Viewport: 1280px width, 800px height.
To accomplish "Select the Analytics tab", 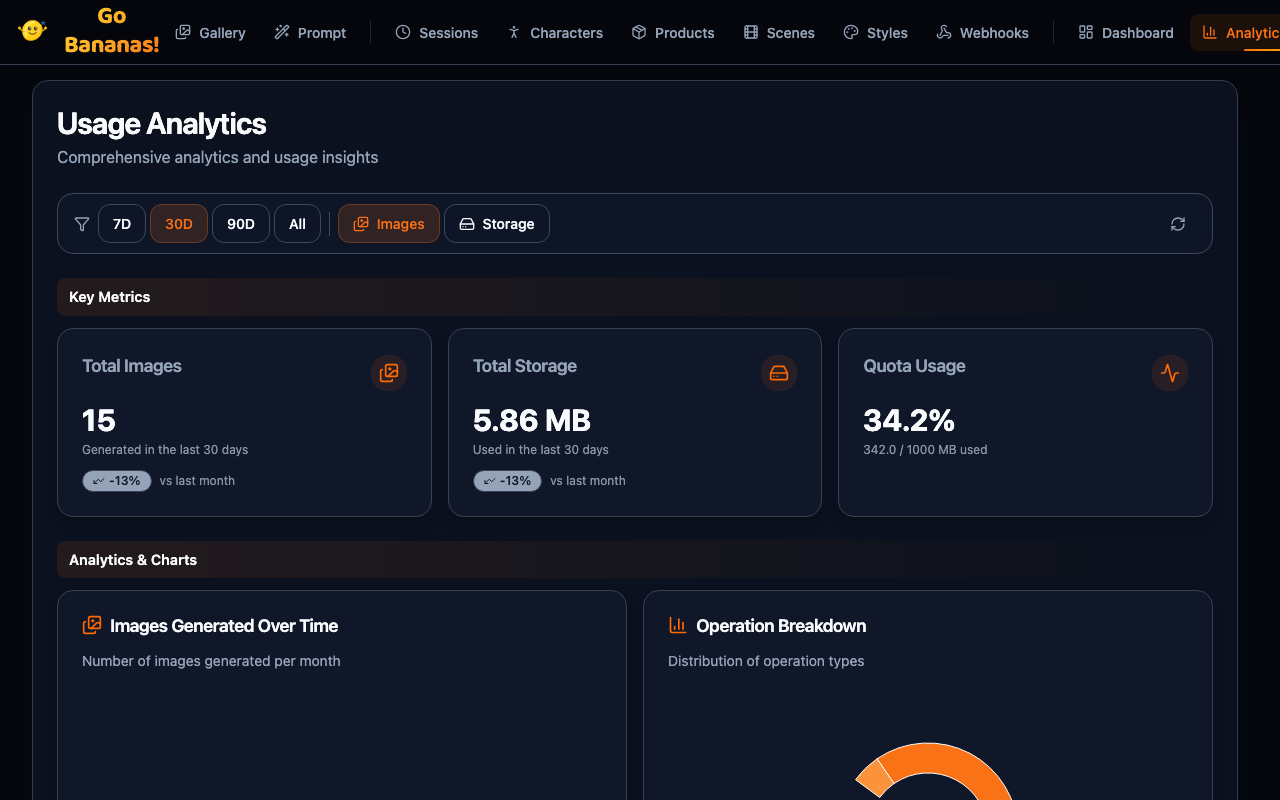I will tap(1236, 32).
